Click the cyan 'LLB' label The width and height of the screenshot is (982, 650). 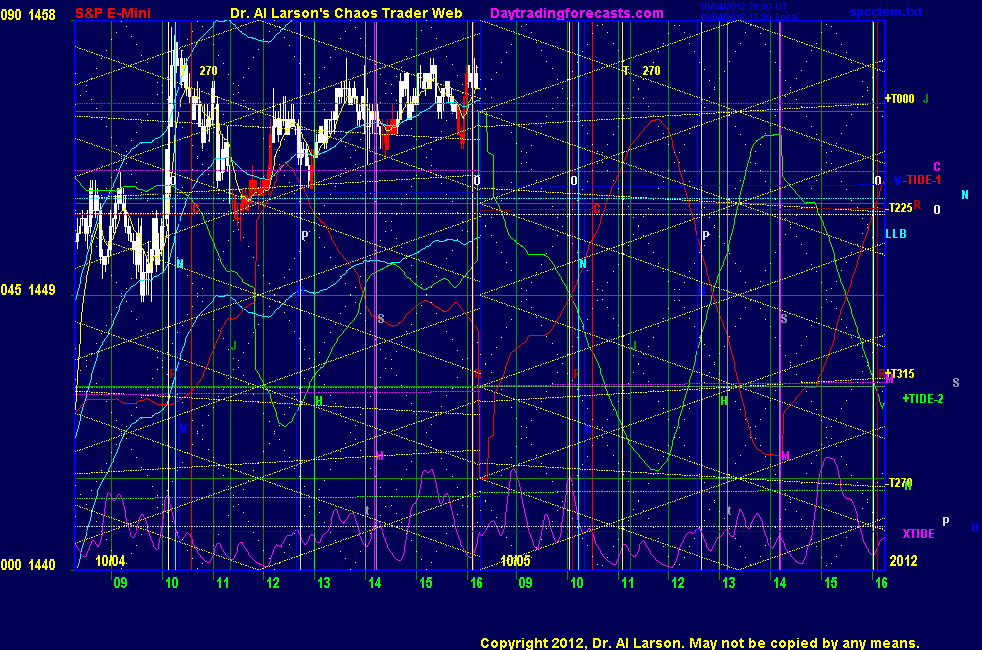pyautogui.click(x=896, y=234)
